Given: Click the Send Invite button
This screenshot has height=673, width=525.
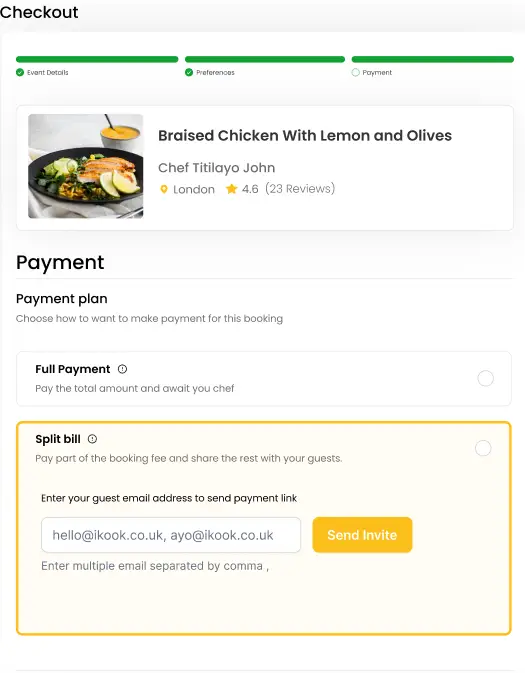Looking at the screenshot, I should pos(362,535).
